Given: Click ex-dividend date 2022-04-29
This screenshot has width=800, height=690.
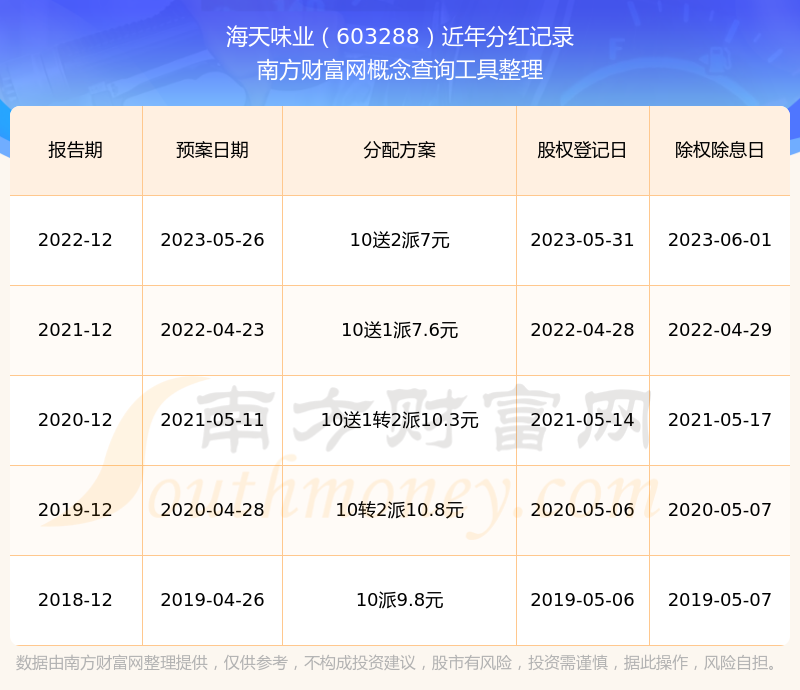Looking at the screenshot, I should (x=719, y=330).
